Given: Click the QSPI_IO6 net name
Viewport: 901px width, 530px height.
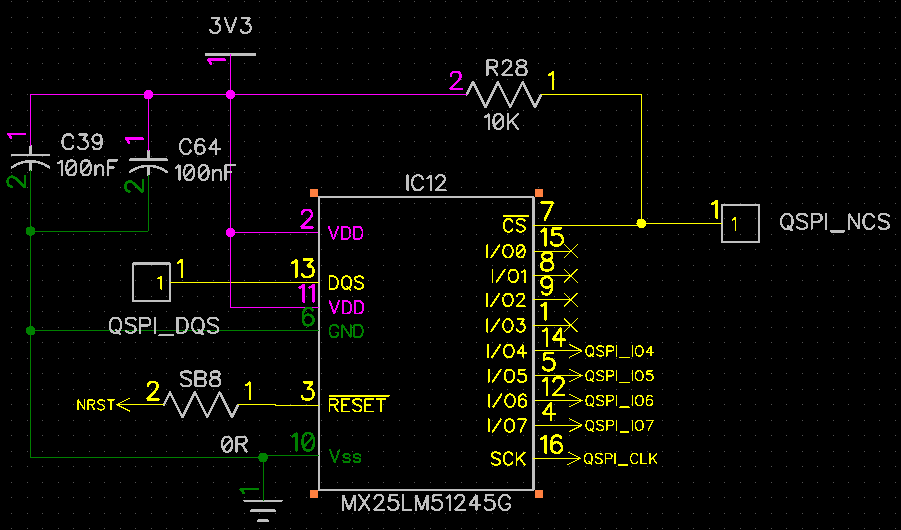Looking at the screenshot, I should click(x=619, y=401).
